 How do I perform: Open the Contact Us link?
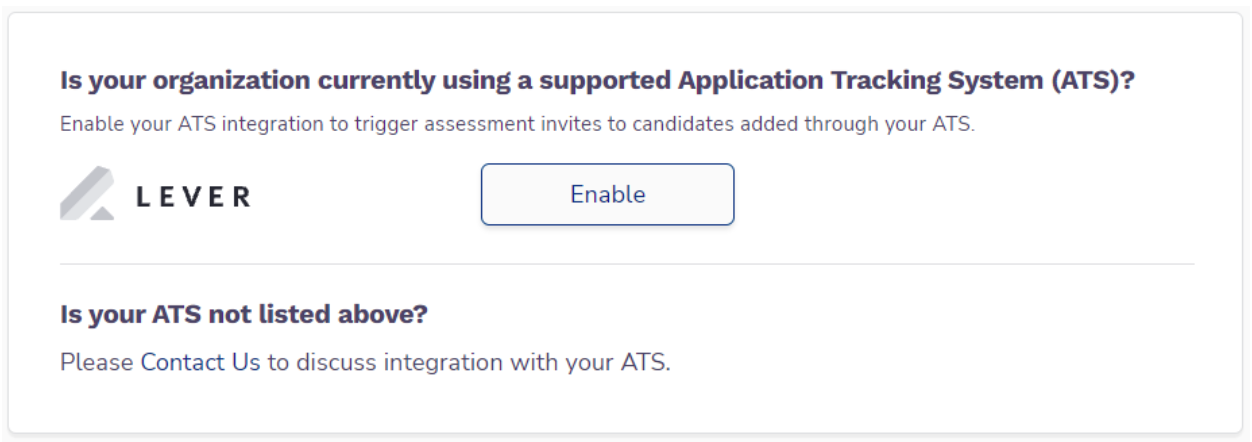pos(200,361)
